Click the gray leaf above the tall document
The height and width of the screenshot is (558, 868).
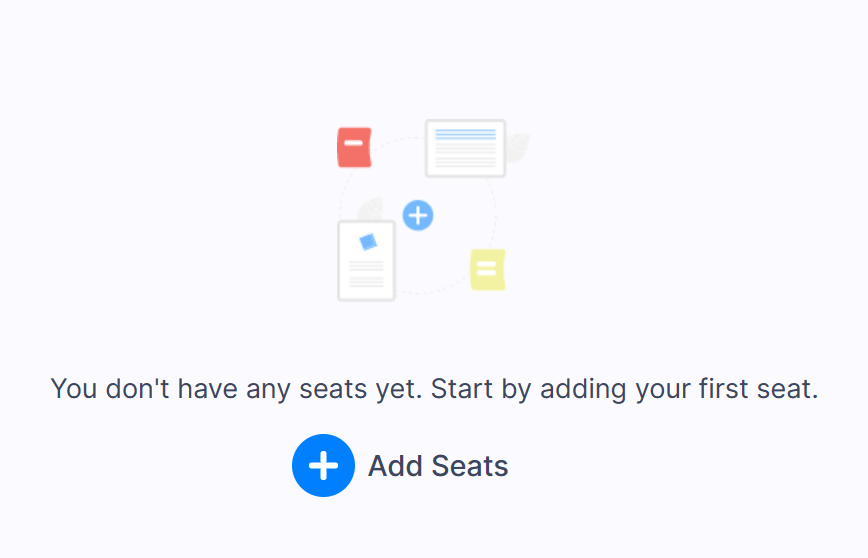pos(371,210)
